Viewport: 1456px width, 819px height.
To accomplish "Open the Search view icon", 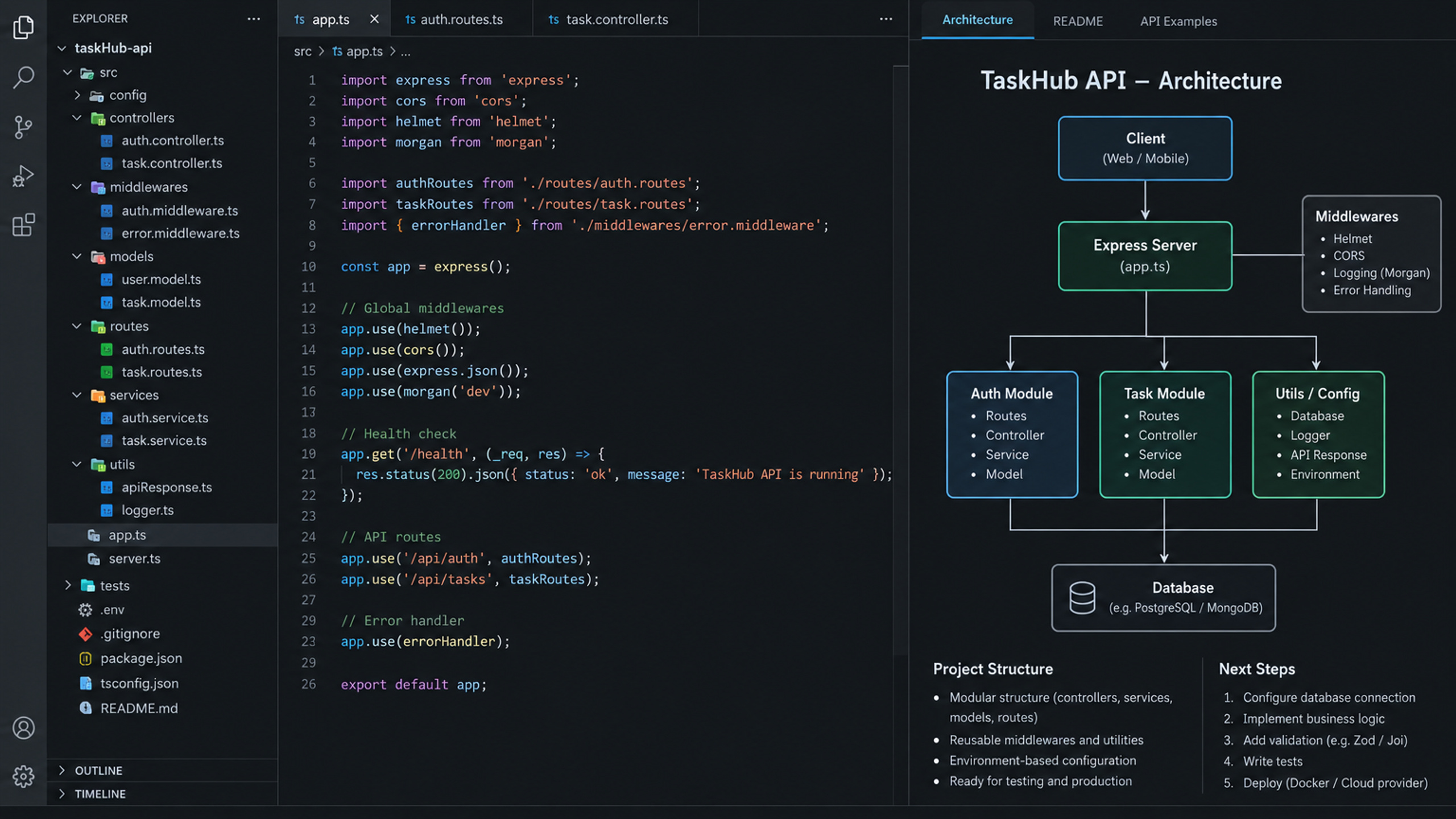I will (23, 77).
